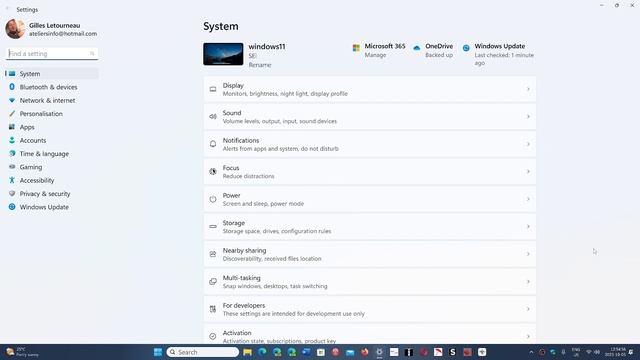
Task: Click the Storage drive icon
Action: click(213, 227)
